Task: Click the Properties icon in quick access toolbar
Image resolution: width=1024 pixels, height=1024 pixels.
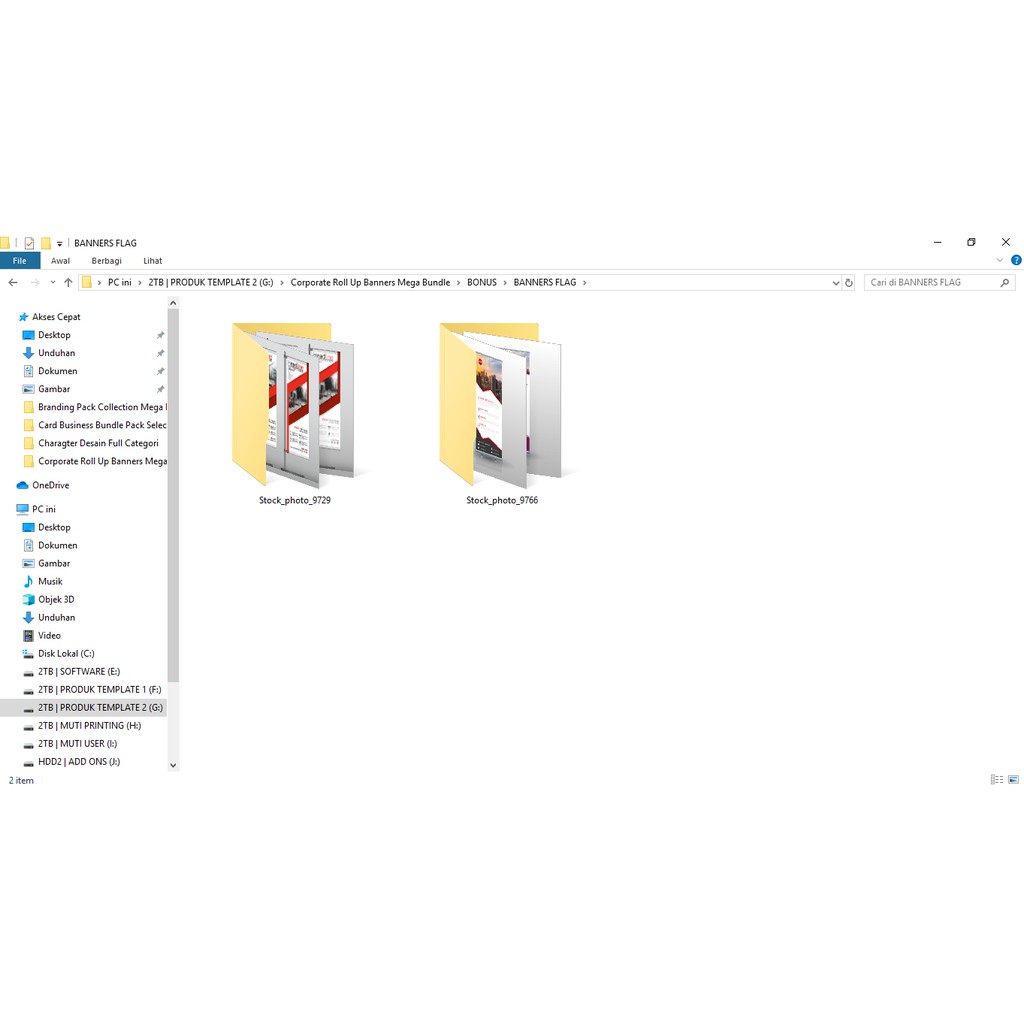Action: (x=29, y=243)
